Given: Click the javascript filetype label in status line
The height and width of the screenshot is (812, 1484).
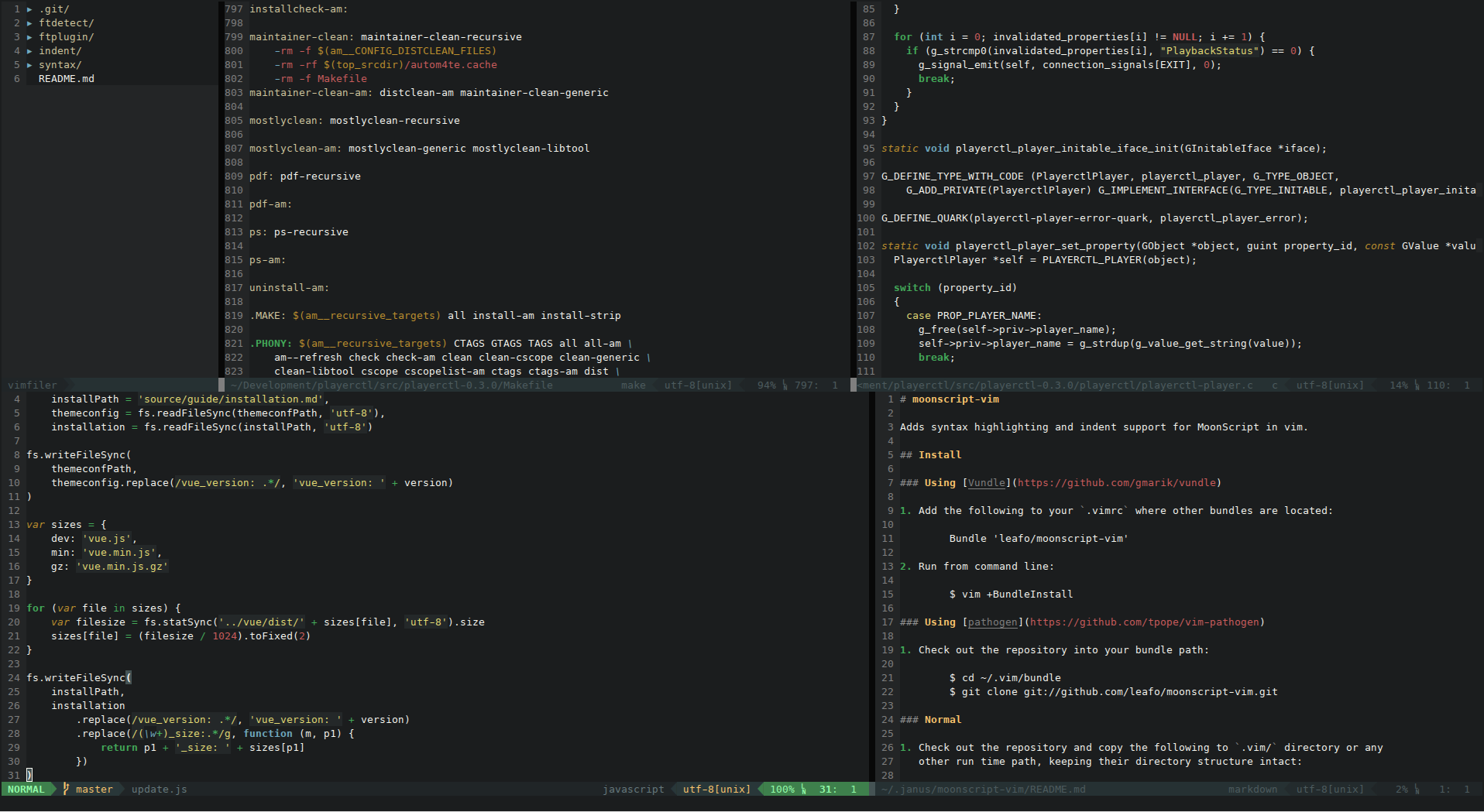Looking at the screenshot, I should pyautogui.click(x=634, y=790).
